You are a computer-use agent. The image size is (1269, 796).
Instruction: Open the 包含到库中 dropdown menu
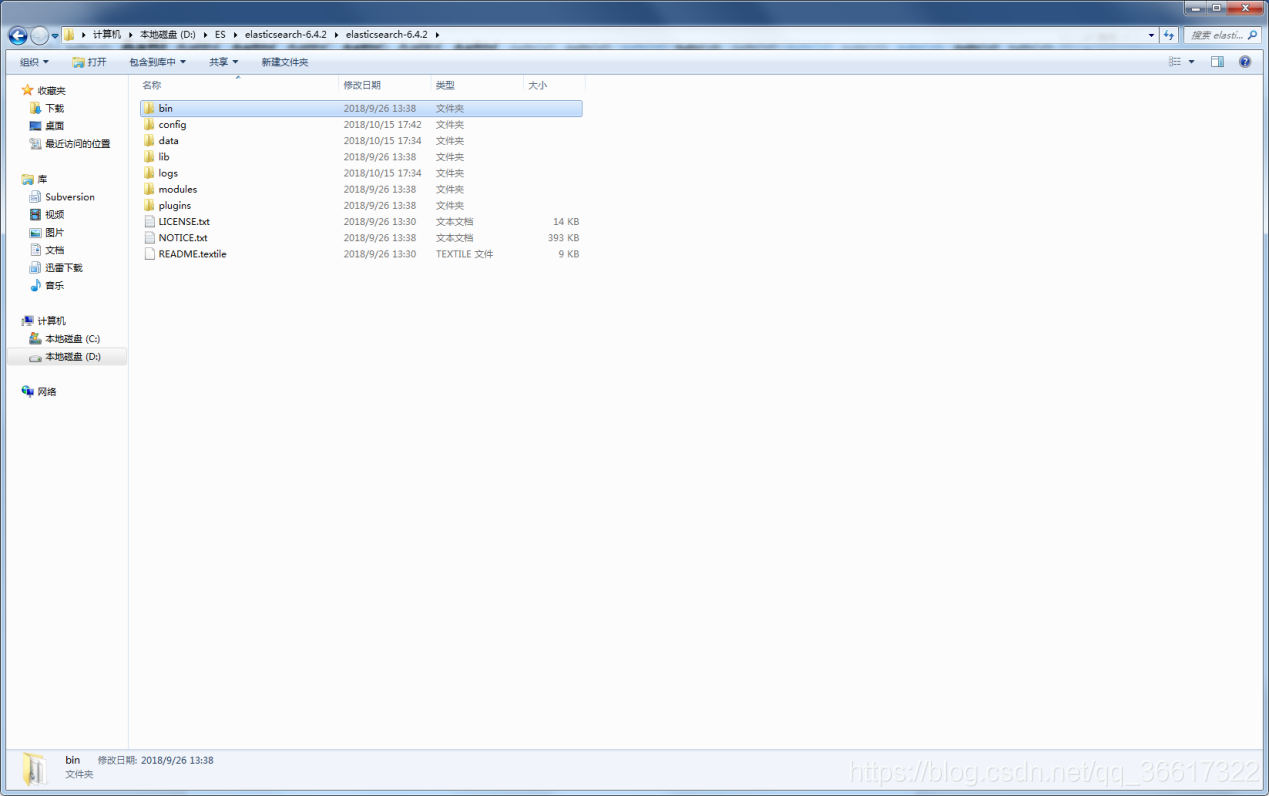point(157,62)
